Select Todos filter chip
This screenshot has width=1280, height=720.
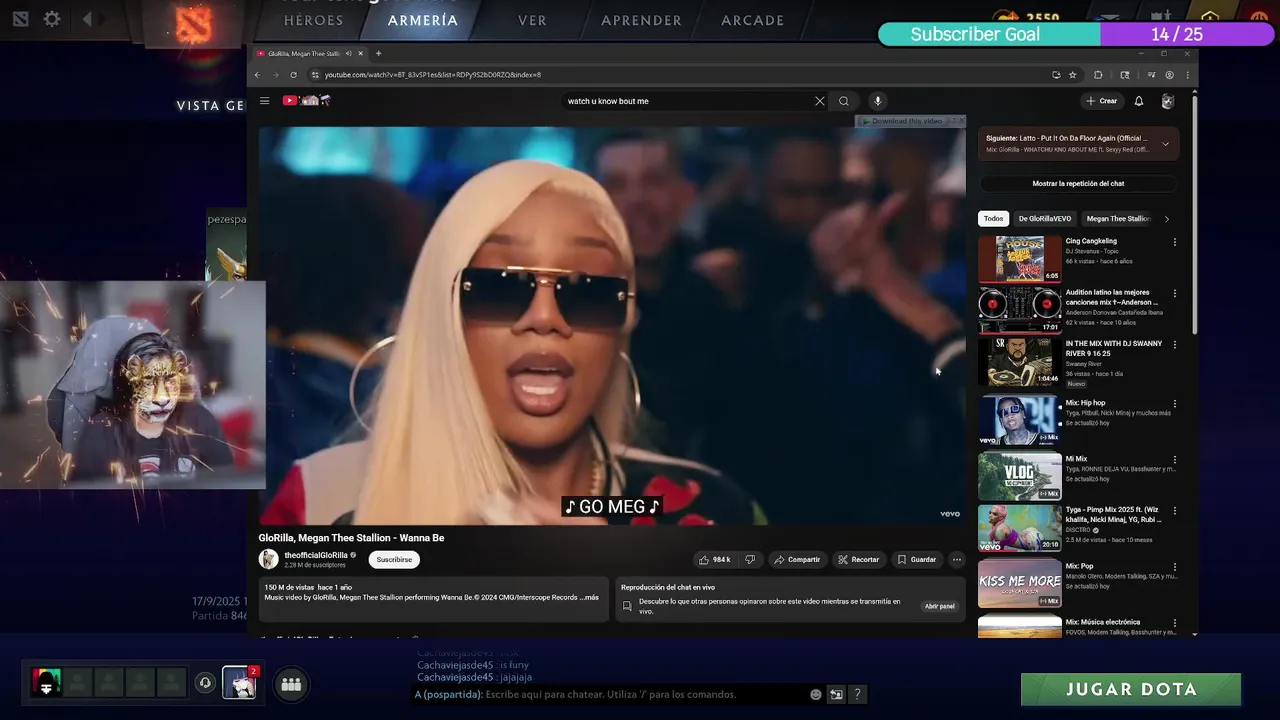pyautogui.click(x=993, y=218)
